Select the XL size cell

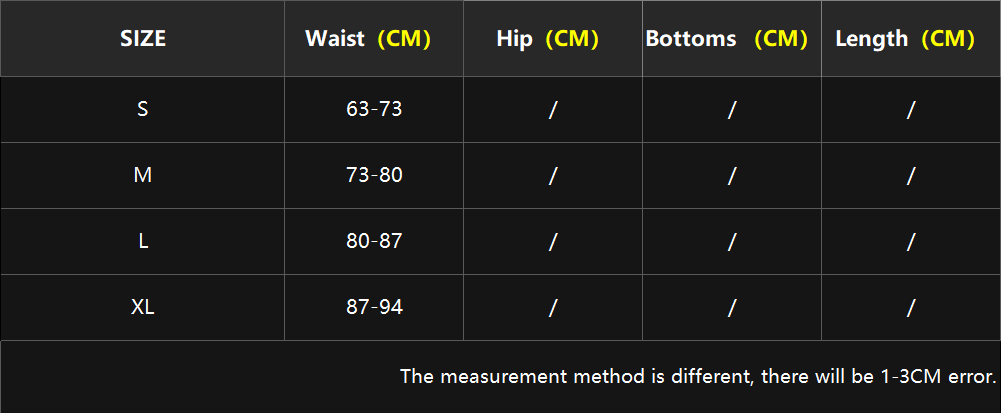coord(142,307)
